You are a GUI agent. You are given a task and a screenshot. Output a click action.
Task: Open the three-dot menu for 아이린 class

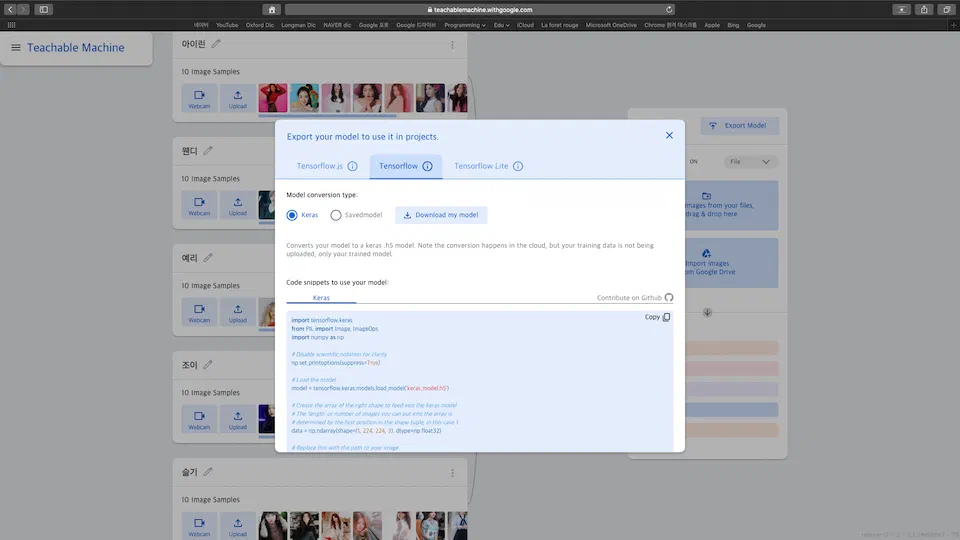[452, 45]
